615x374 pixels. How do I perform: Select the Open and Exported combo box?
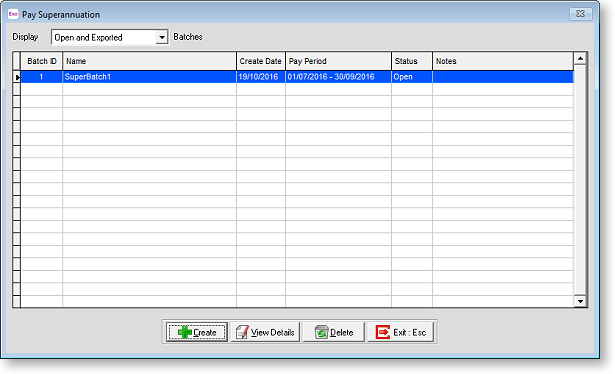pos(109,37)
